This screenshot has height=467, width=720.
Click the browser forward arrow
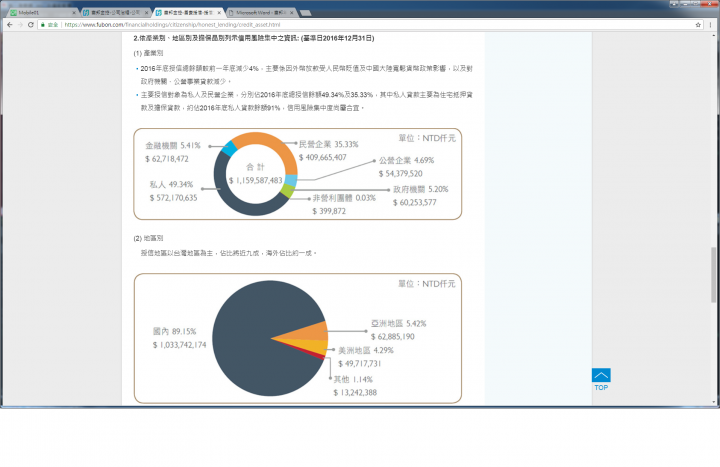(20, 25)
